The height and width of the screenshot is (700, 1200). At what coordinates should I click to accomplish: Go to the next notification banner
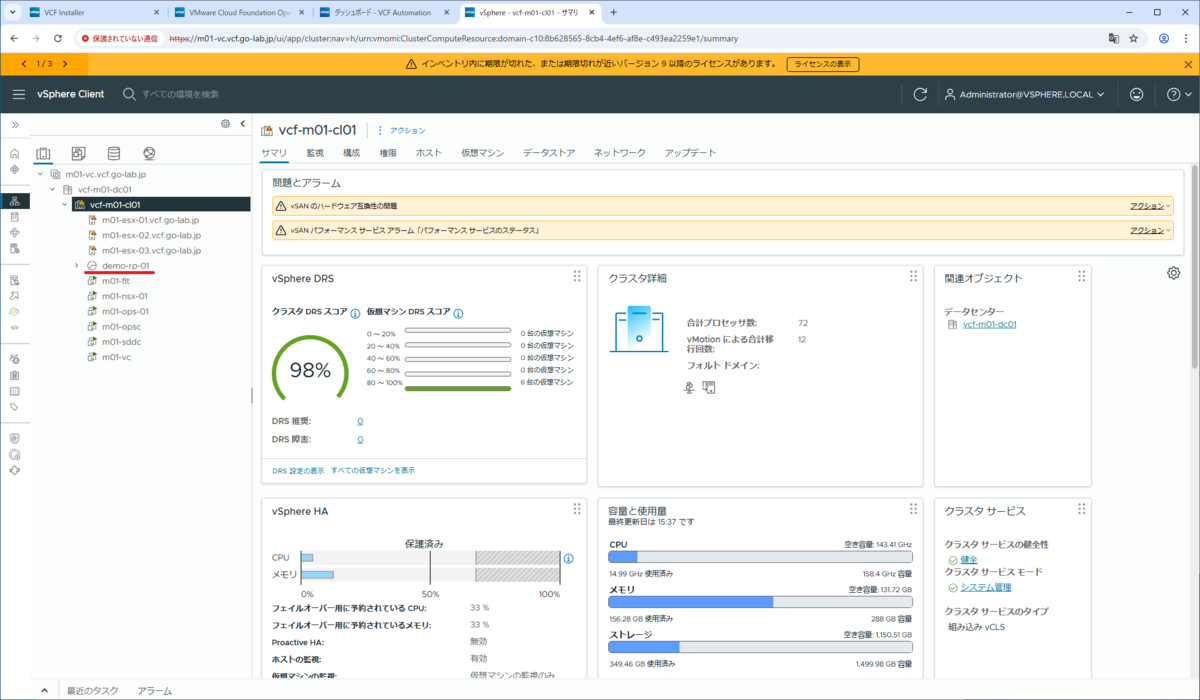(65, 64)
